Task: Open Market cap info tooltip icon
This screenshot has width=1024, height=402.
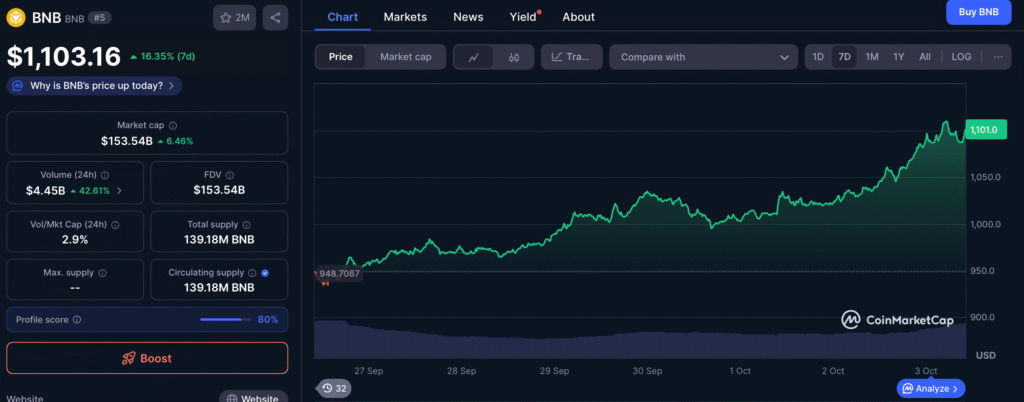Action: tap(173, 125)
